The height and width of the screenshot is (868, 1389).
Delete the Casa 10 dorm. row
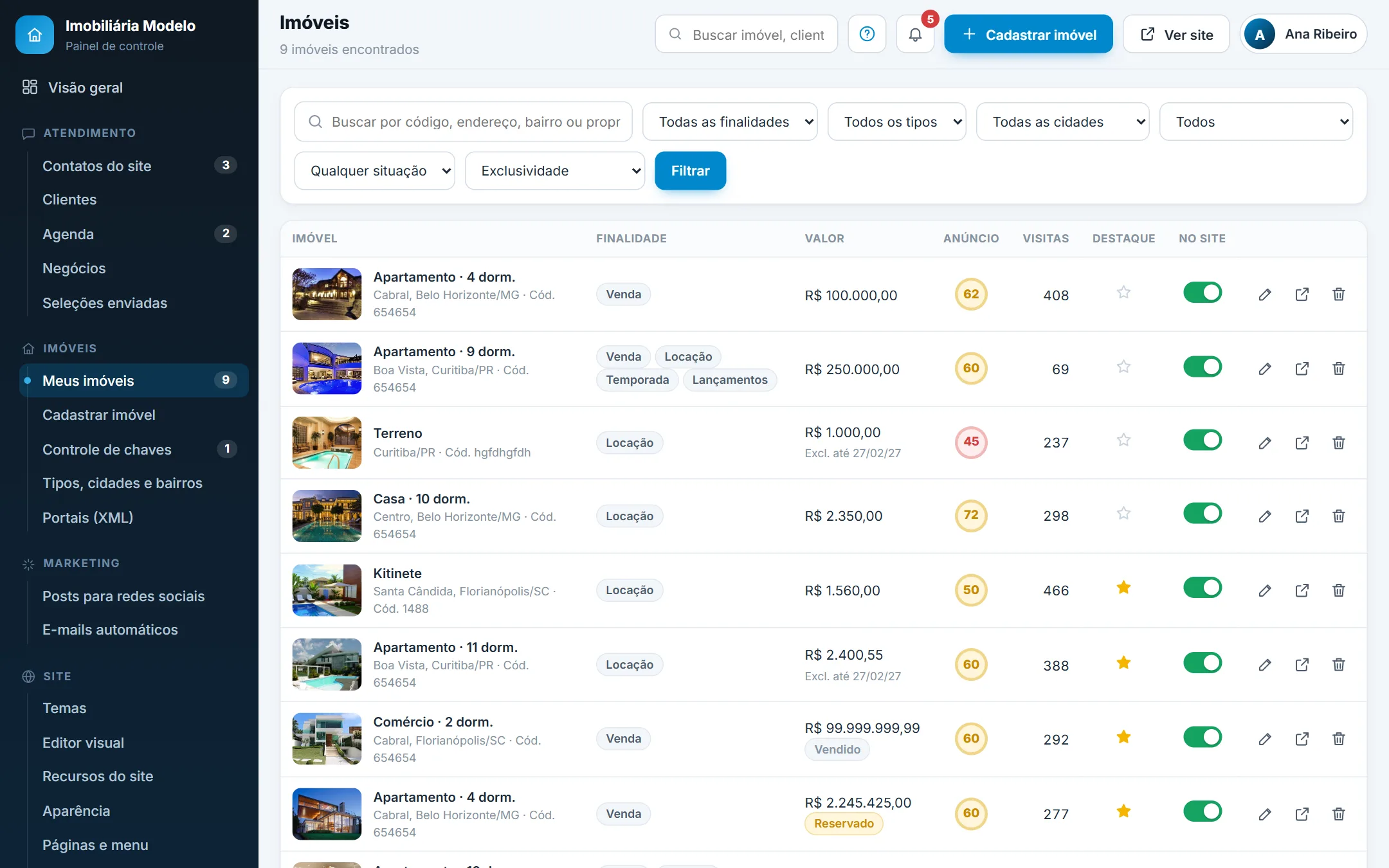(x=1339, y=516)
